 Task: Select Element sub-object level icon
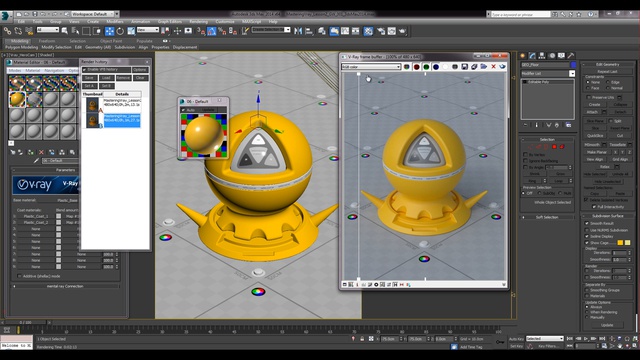[x=562, y=147]
